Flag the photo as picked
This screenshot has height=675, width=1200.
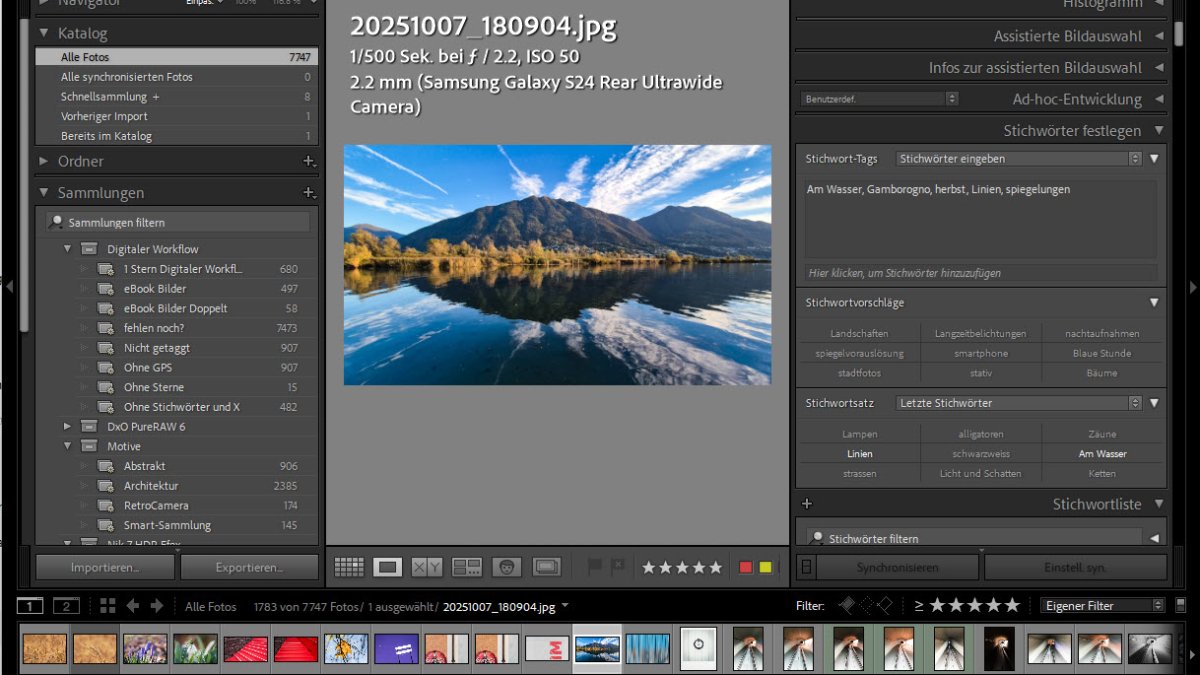(x=595, y=567)
